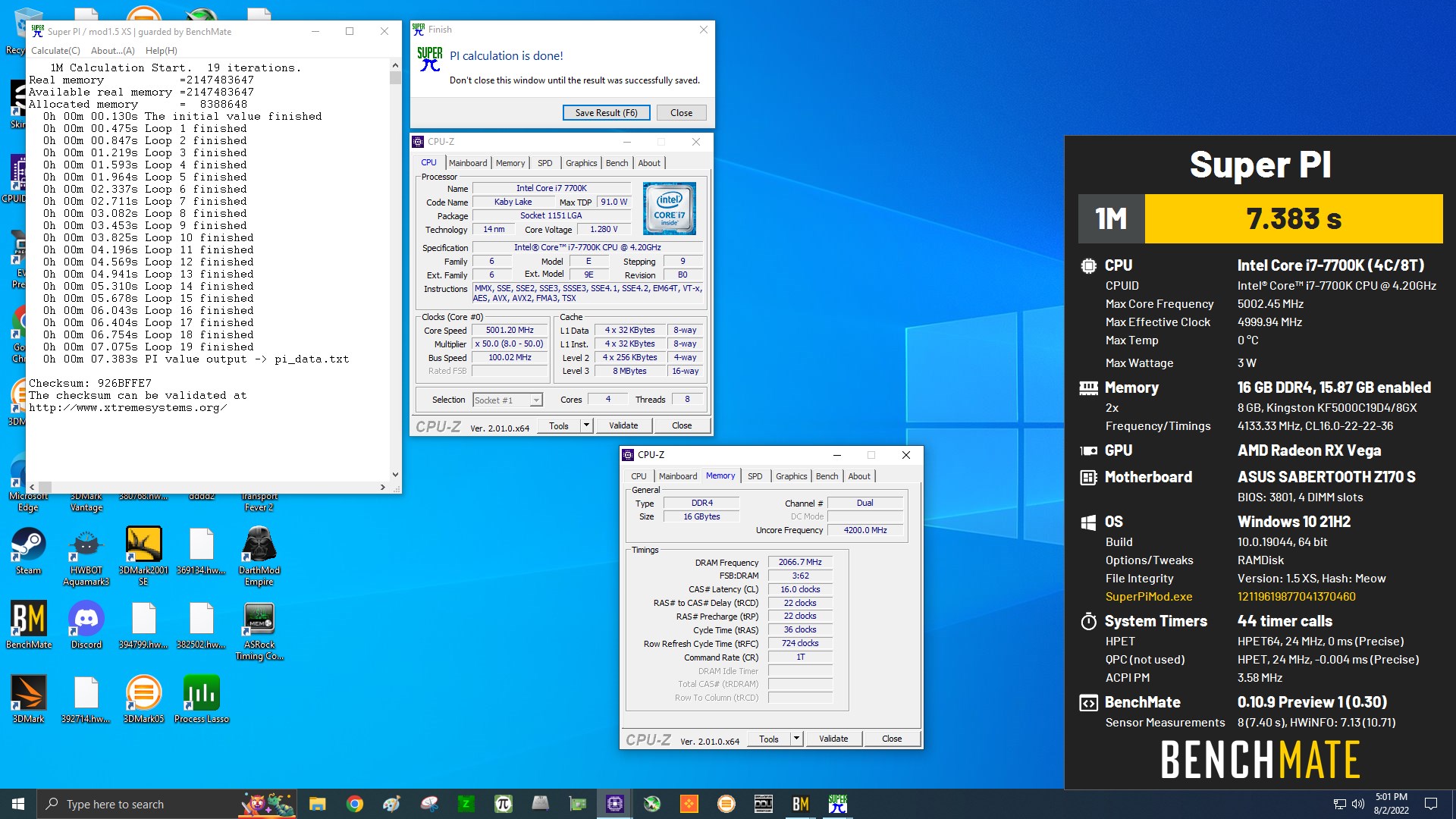
Task: Launch BenchMate desktop shortcut
Action: coord(29,625)
